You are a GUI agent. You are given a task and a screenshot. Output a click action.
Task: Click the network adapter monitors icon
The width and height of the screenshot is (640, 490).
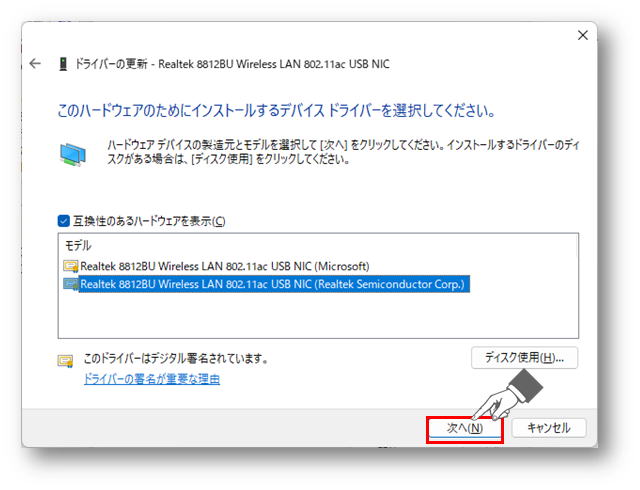coord(73,154)
